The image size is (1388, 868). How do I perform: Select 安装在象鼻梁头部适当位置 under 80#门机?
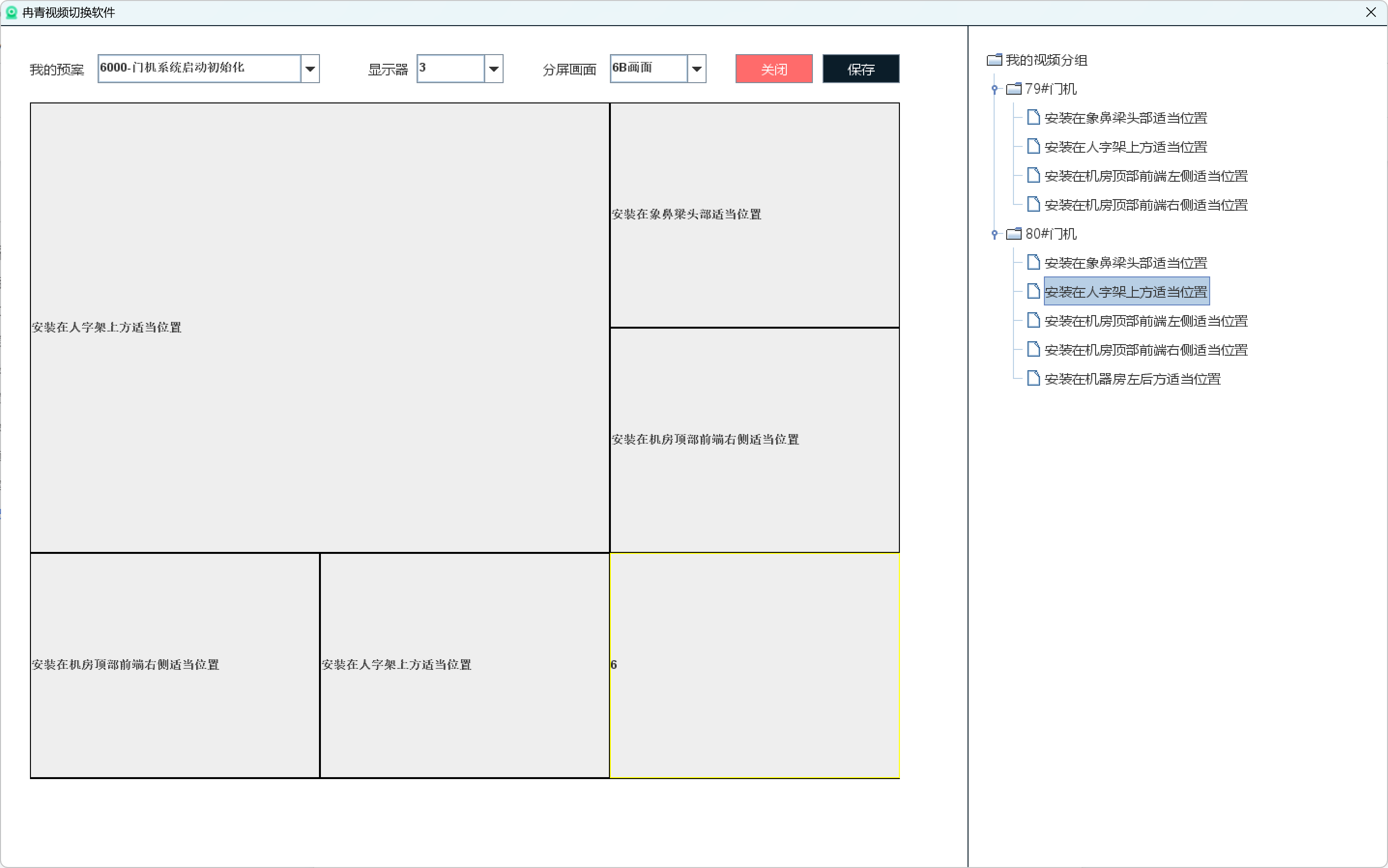(x=1125, y=263)
